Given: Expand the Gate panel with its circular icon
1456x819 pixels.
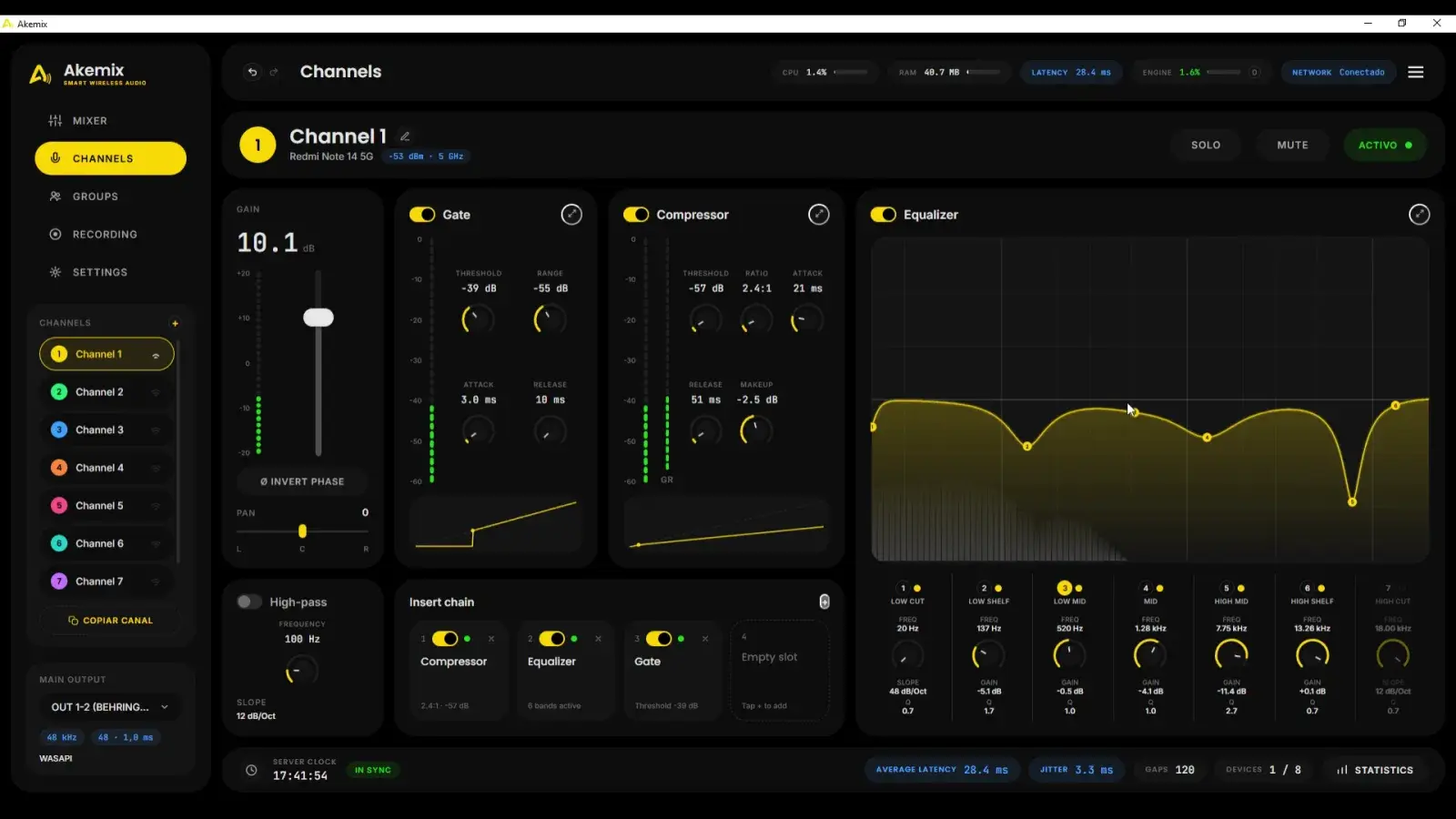Looking at the screenshot, I should 571,215.
